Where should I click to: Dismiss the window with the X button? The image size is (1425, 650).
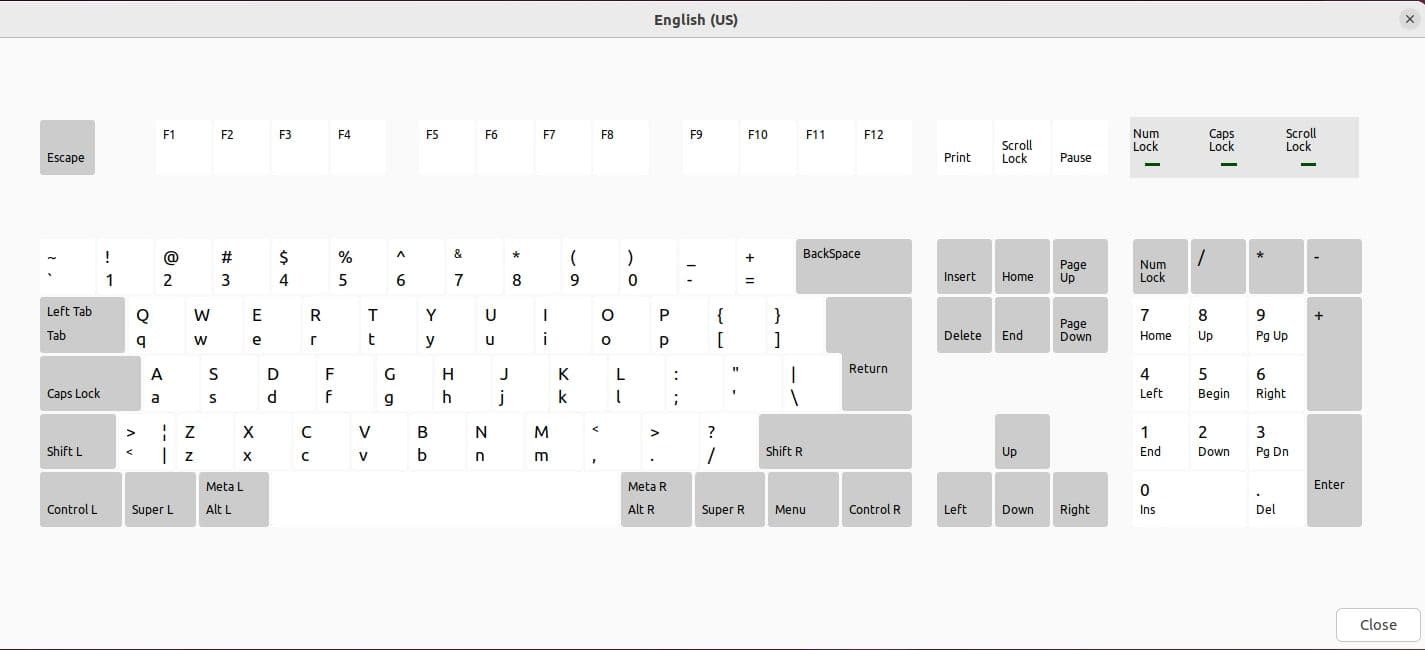(1410, 18)
